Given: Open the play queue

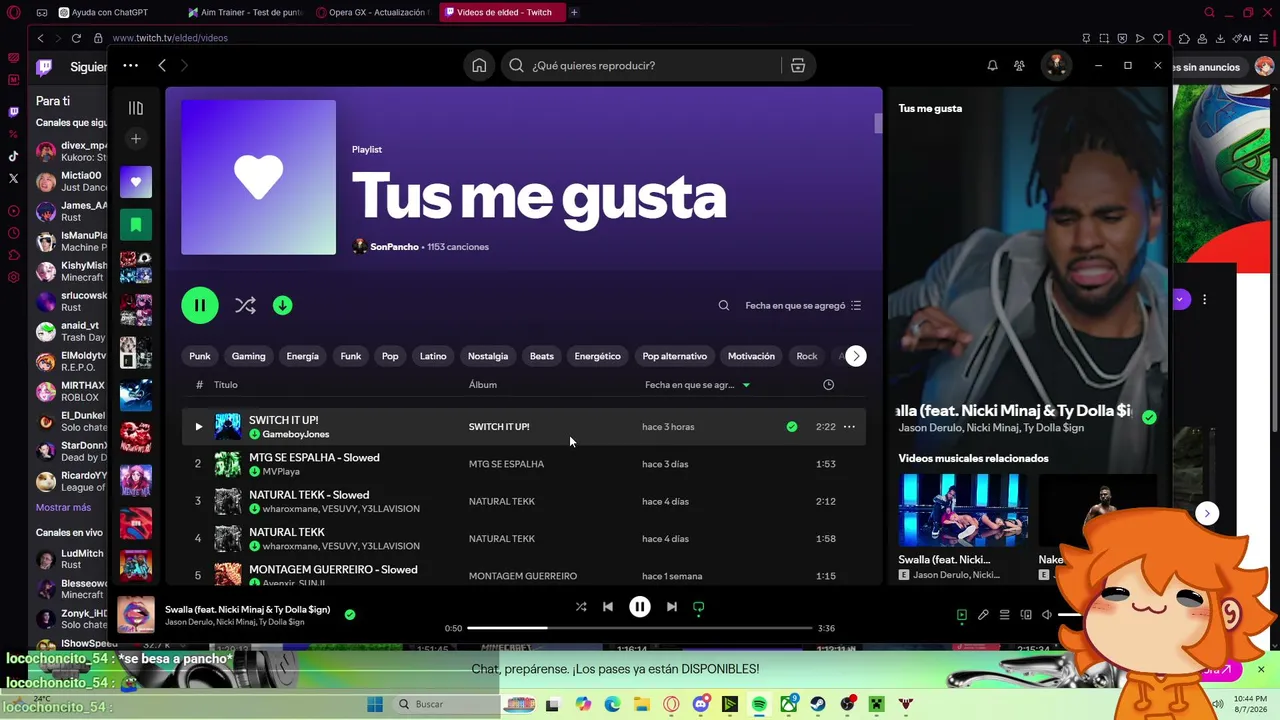Looking at the screenshot, I should (1005, 615).
